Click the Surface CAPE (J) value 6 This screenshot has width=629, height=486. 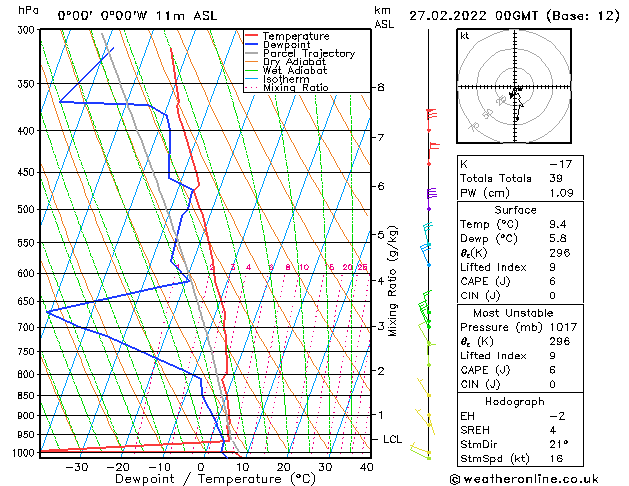[552, 281]
